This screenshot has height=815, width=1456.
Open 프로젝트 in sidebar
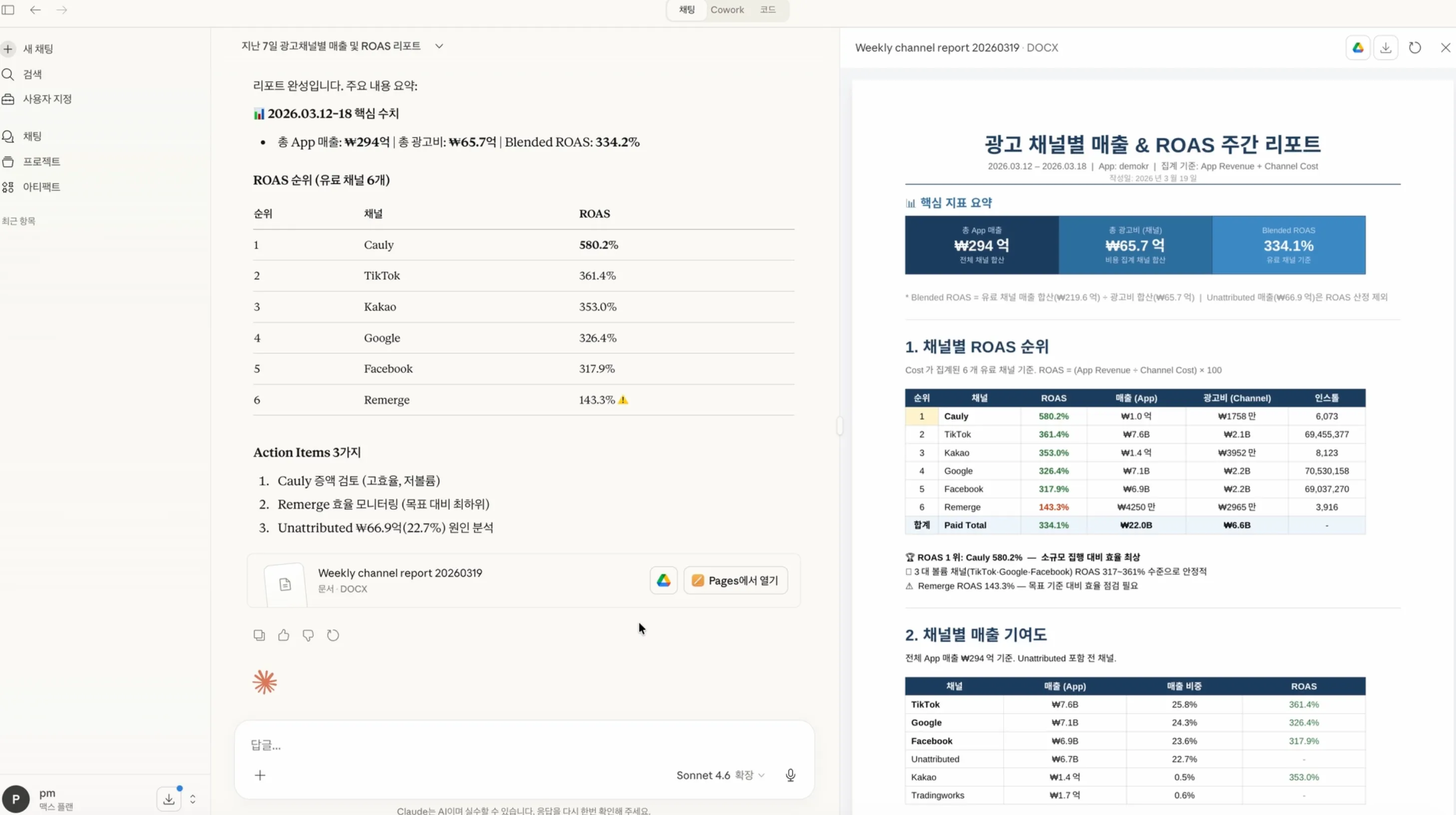click(31, 162)
